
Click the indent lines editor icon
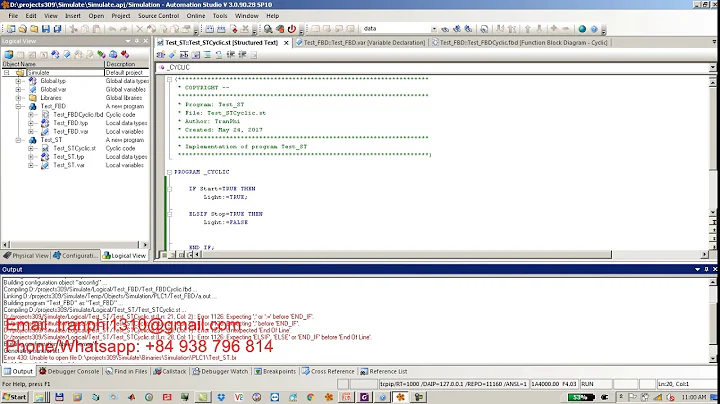[x=207, y=55]
